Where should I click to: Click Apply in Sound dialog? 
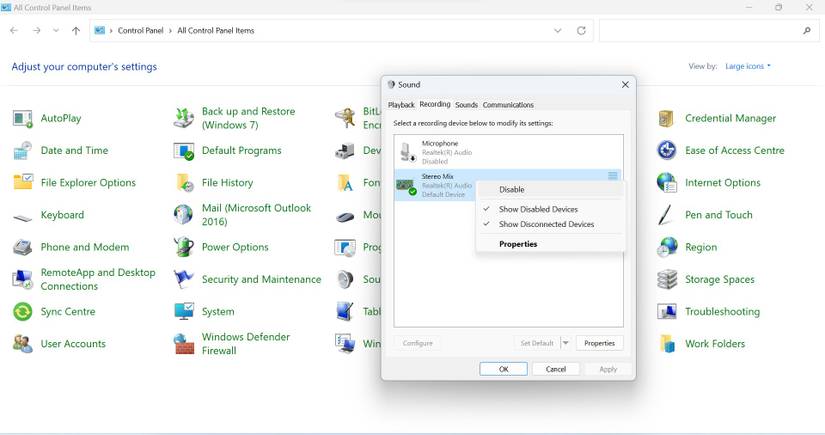coord(608,369)
